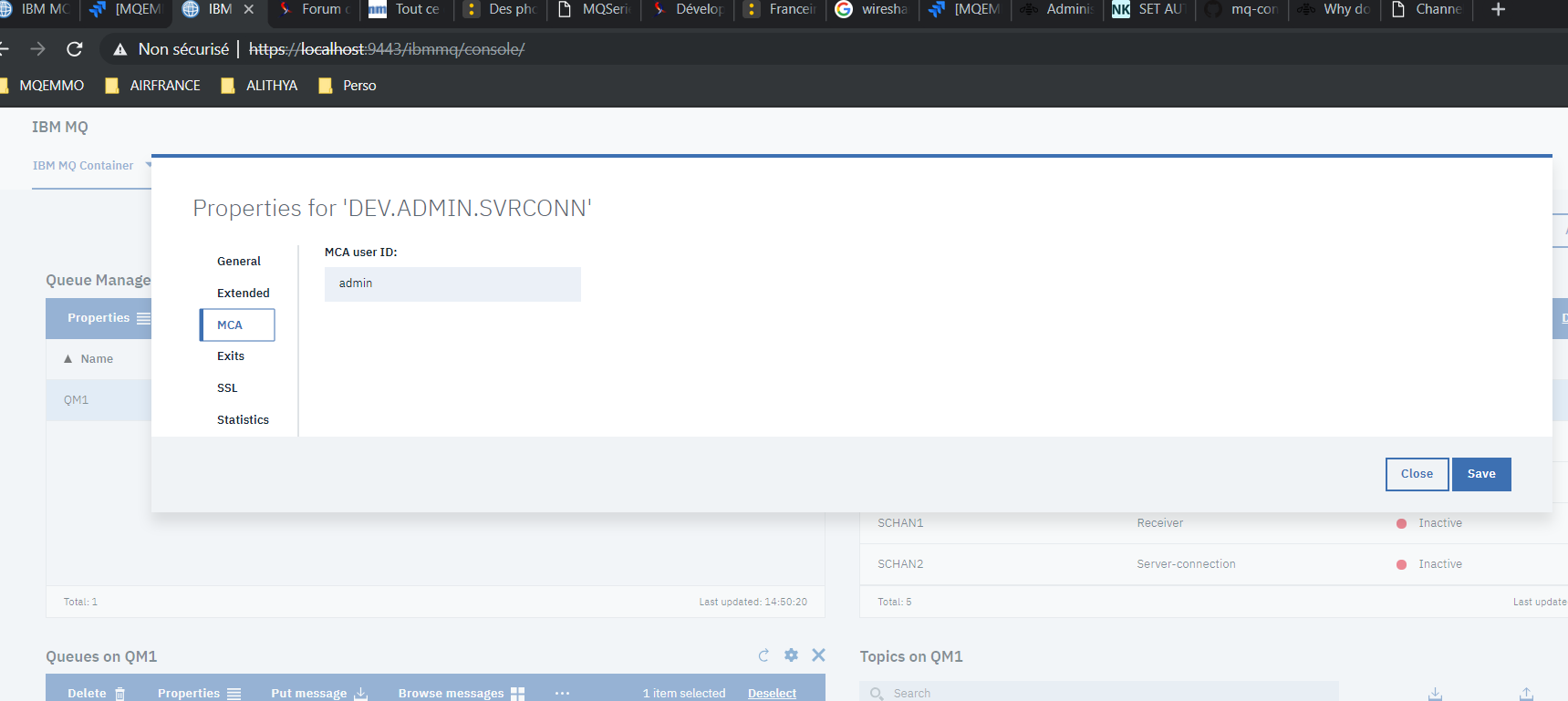Image resolution: width=1568 pixels, height=701 pixels.
Task: Click the 'Total: 5' channels footer text
Action: pyautogui.click(x=894, y=602)
